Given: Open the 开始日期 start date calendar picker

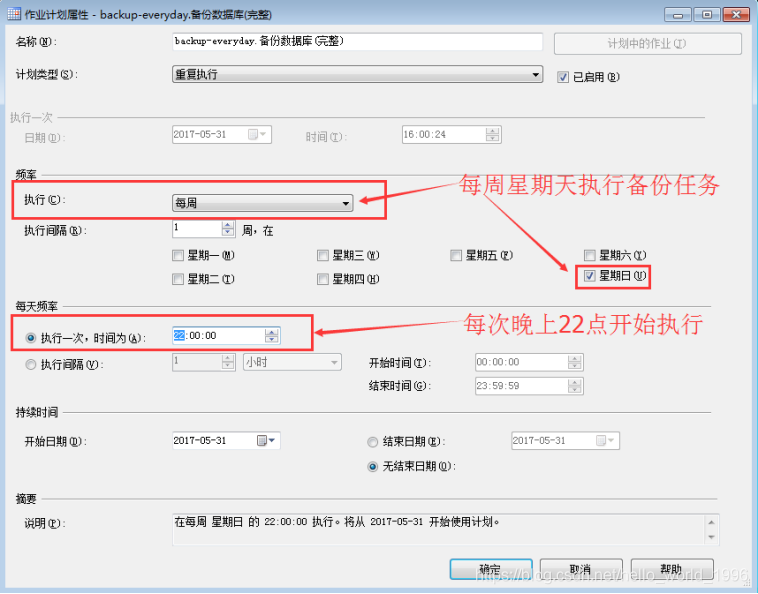Looking at the screenshot, I should pyautogui.click(x=267, y=441).
